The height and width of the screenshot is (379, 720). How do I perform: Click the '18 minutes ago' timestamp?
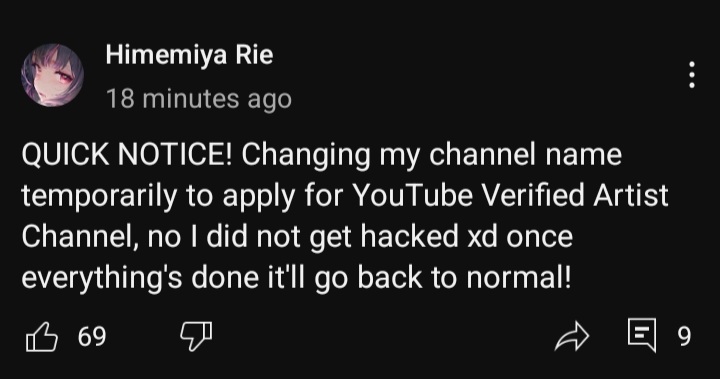199,99
